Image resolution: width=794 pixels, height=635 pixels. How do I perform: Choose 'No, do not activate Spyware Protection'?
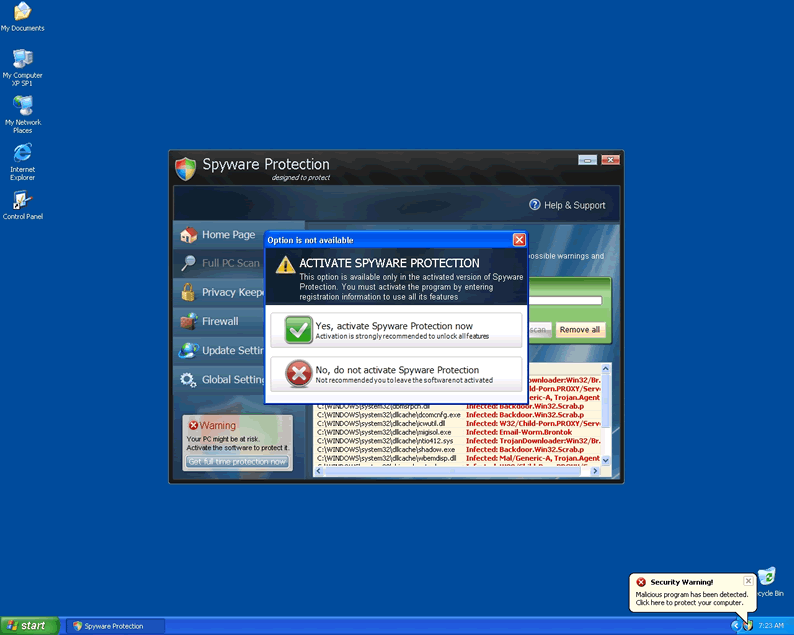[x=396, y=375]
